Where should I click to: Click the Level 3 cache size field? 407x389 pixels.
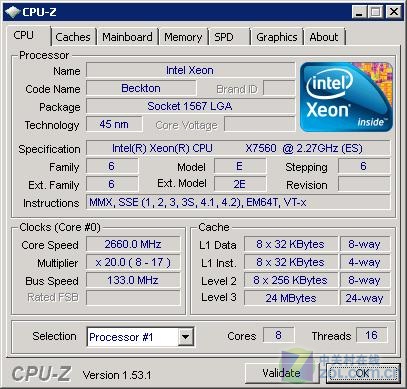(x=291, y=298)
